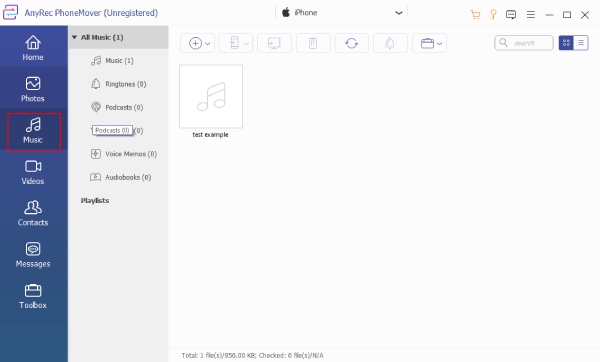
Task: Go to the Videos section
Action: pyautogui.click(x=33, y=172)
